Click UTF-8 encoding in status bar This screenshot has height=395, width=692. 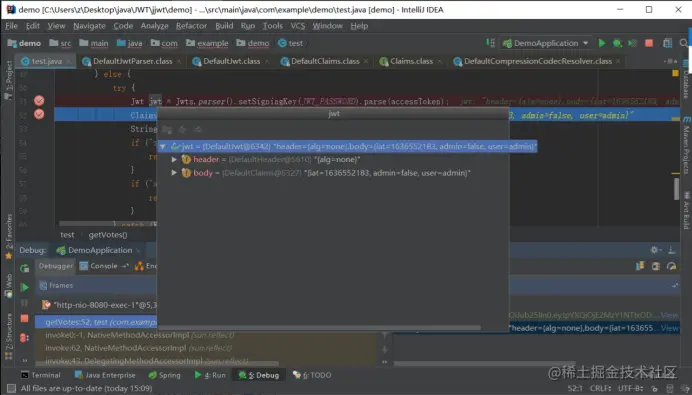(x=631, y=388)
